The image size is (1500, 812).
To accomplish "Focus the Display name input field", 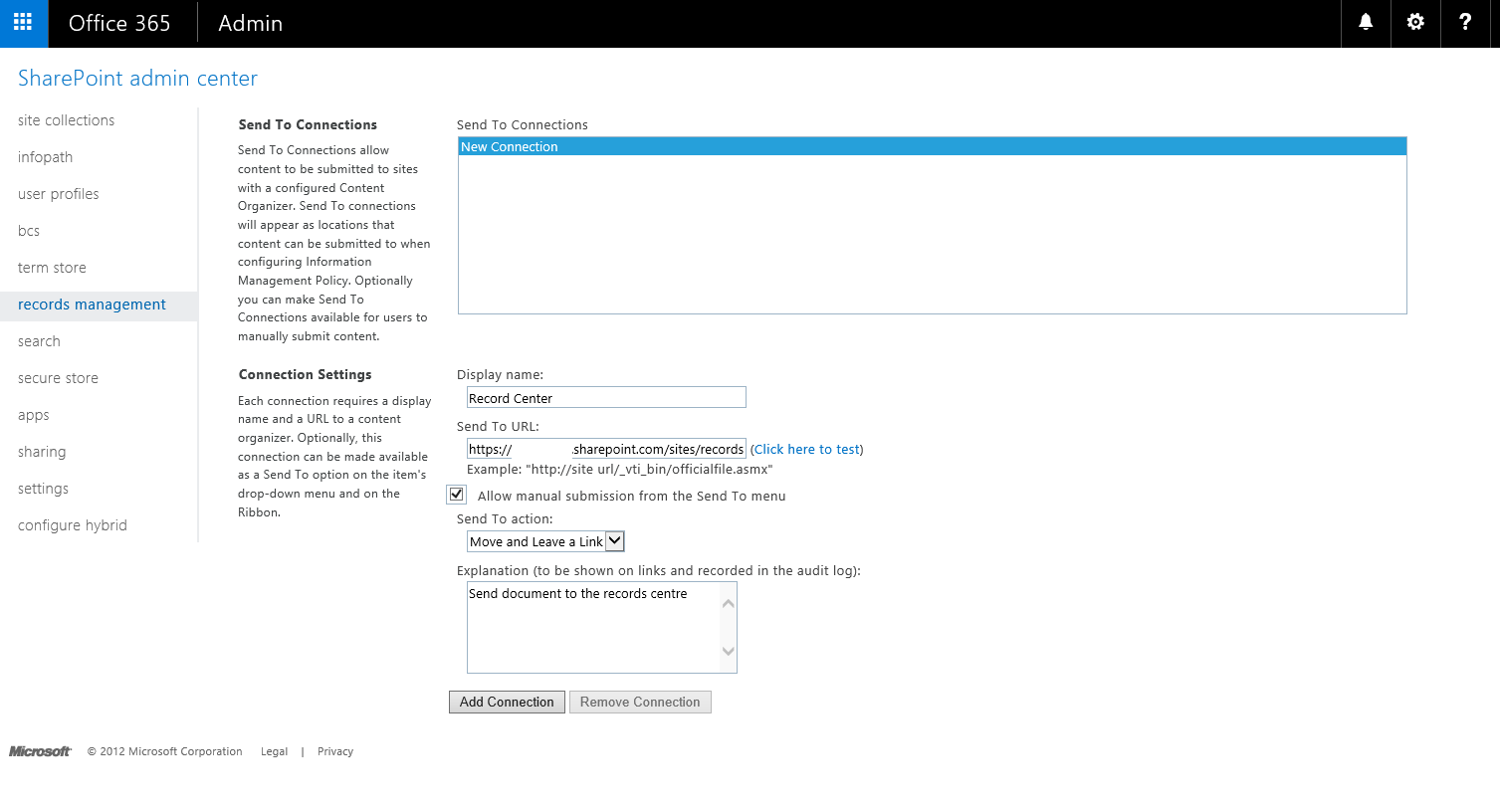I will tap(606, 397).
